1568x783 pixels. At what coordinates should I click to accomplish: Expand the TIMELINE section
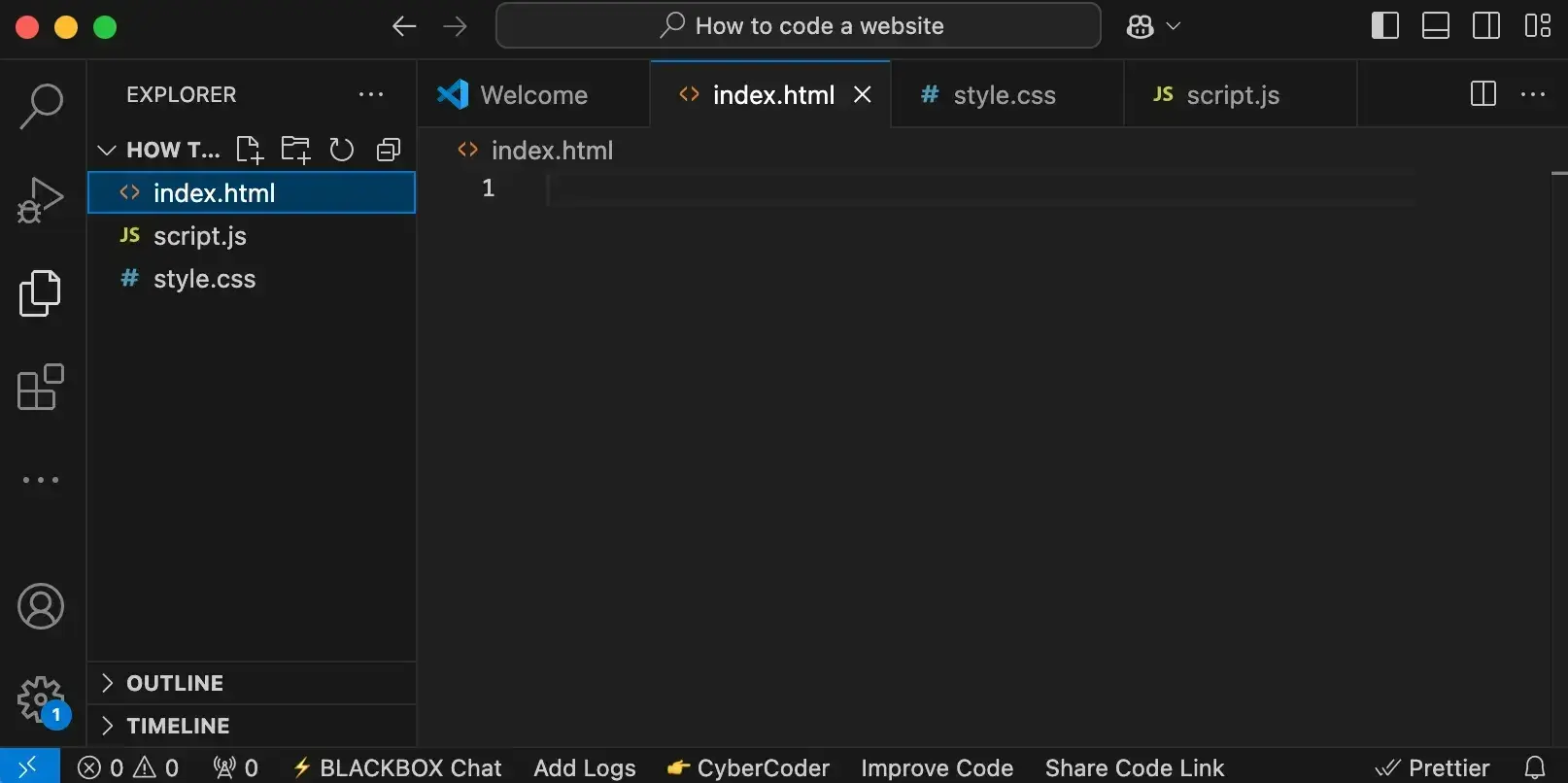point(178,726)
